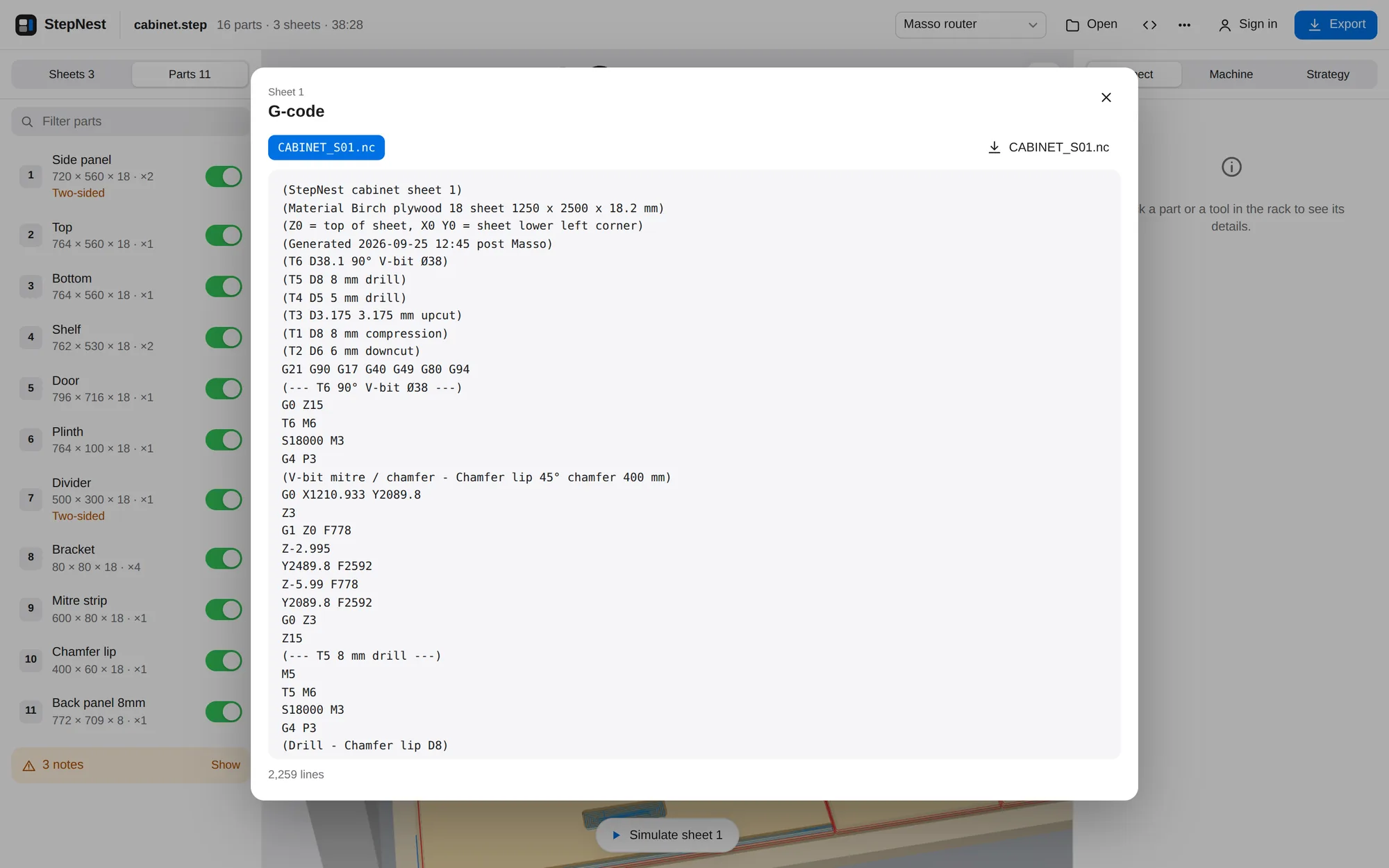Image resolution: width=1389 pixels, height=868 pixels.
Task: Switch to the Parts 11 tab
Action: [x=190, y=74]
